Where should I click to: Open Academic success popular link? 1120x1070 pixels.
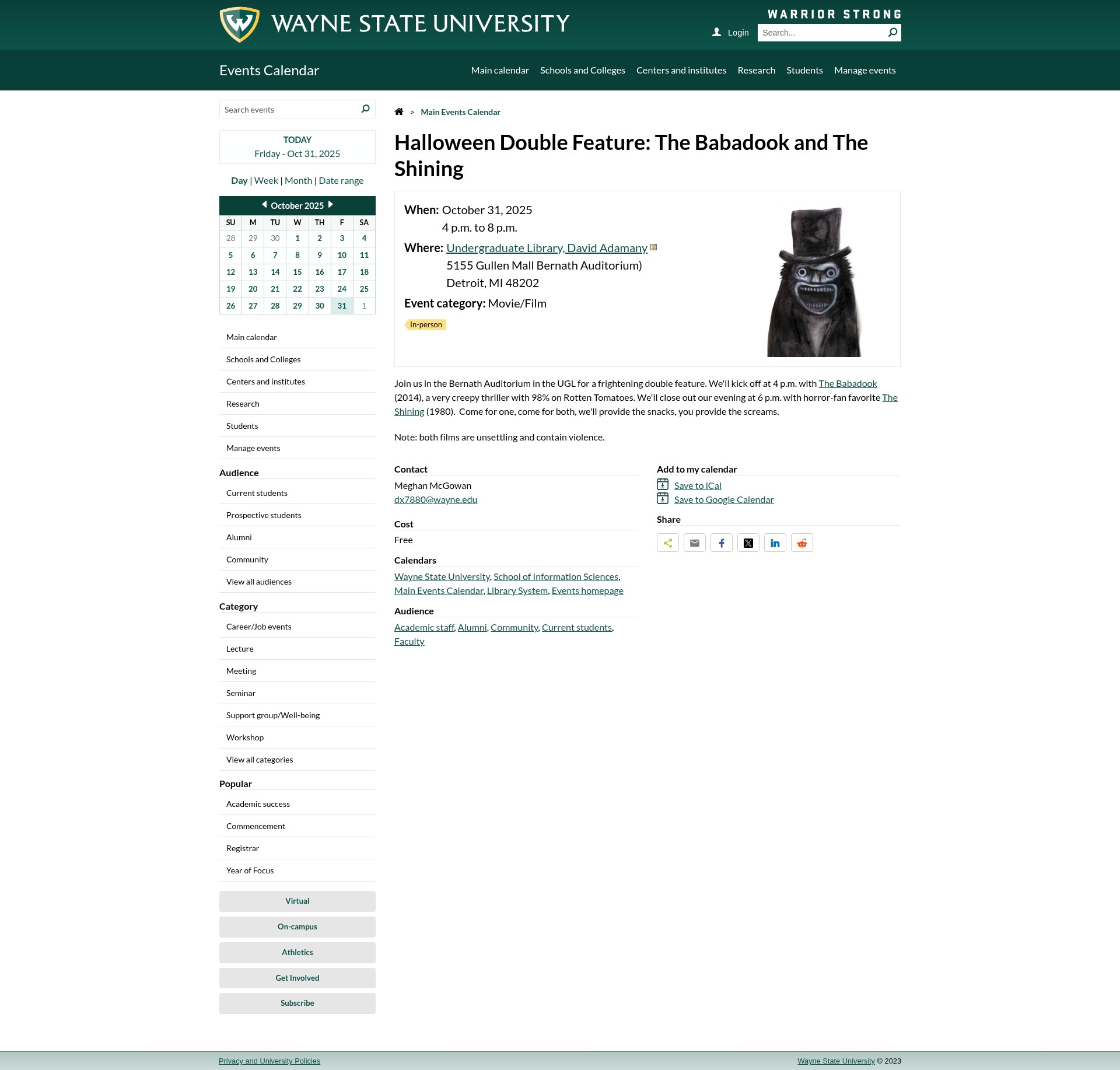coord(297,804)
